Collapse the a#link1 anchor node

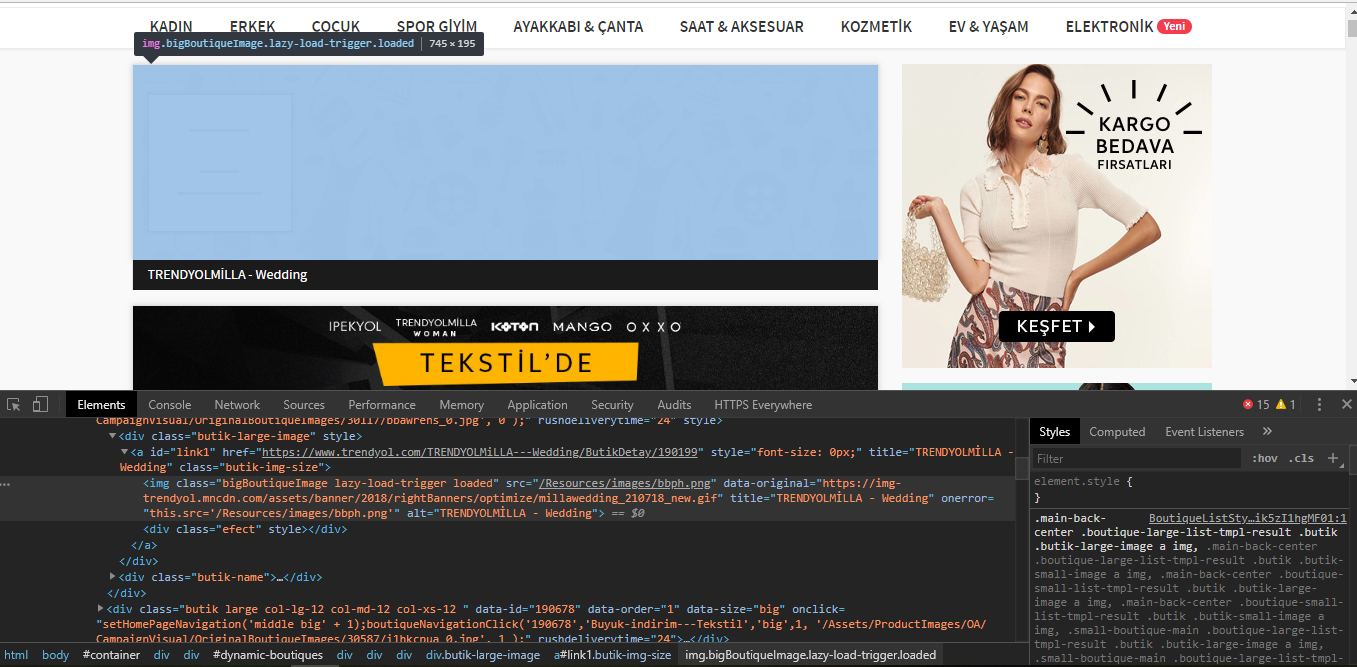click(125, 452)
